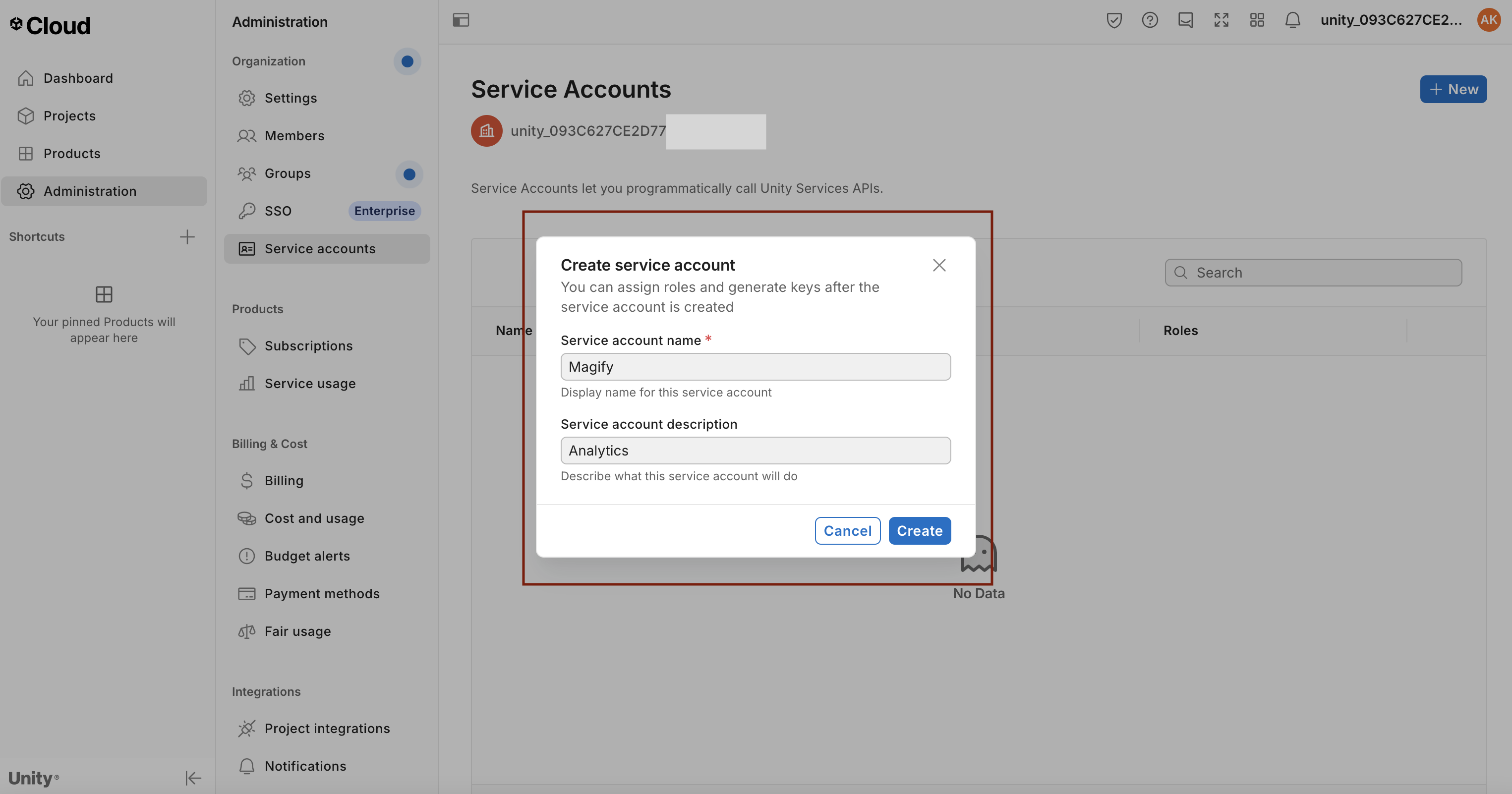Click into the Search field
Image resolution: width=1512 pixels, height=794 pixels.
coord(1314,273)
